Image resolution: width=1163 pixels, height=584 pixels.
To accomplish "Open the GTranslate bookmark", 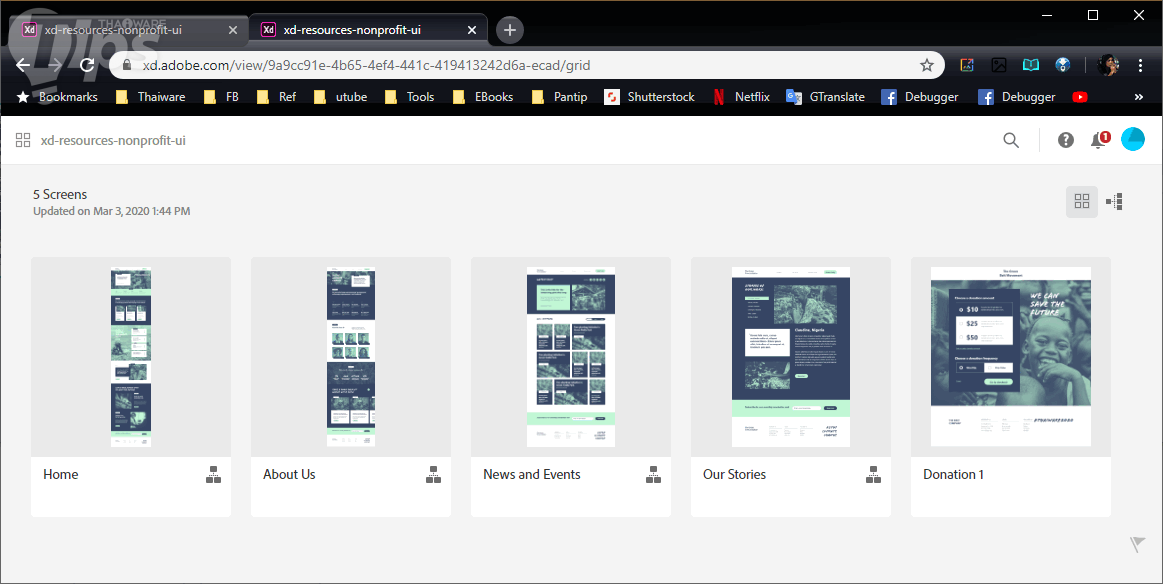I will click(x=826, y=96).
